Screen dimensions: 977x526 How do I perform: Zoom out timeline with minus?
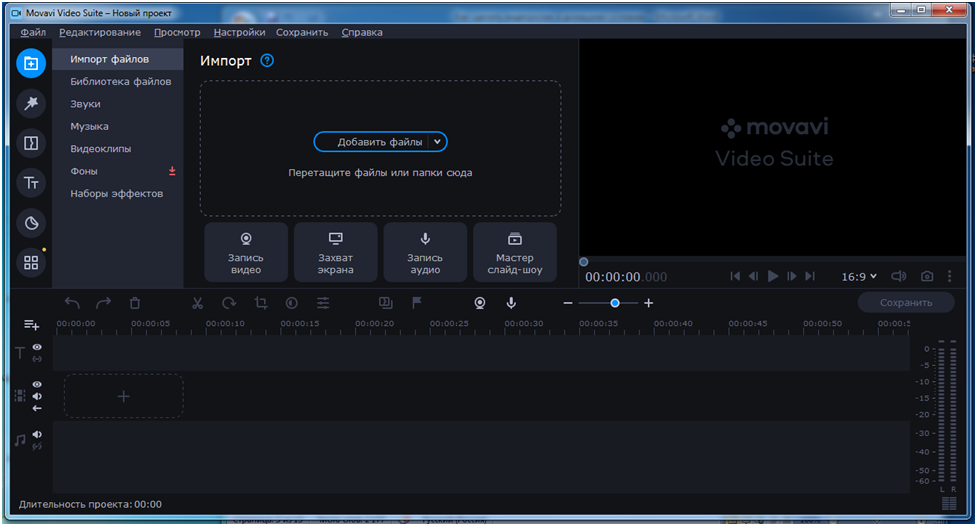(x=568, y=303)
